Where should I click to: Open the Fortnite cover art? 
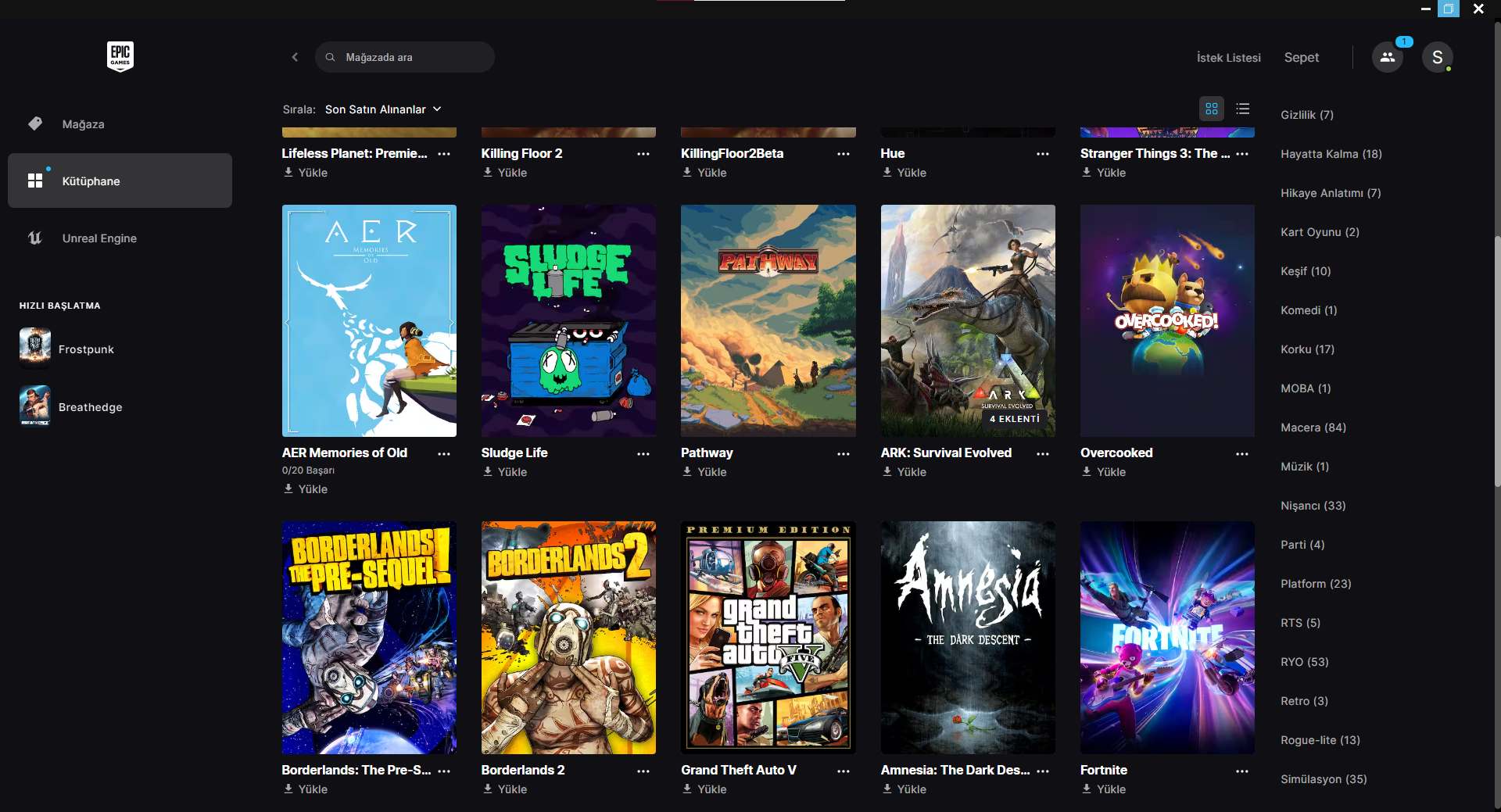pos(1167,638)
